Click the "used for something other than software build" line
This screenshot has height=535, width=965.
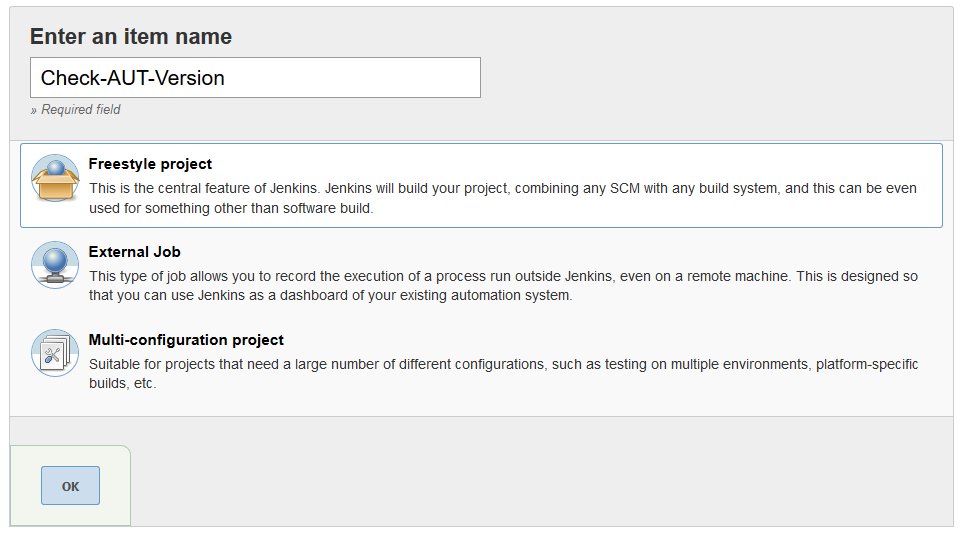coord(231,208)
